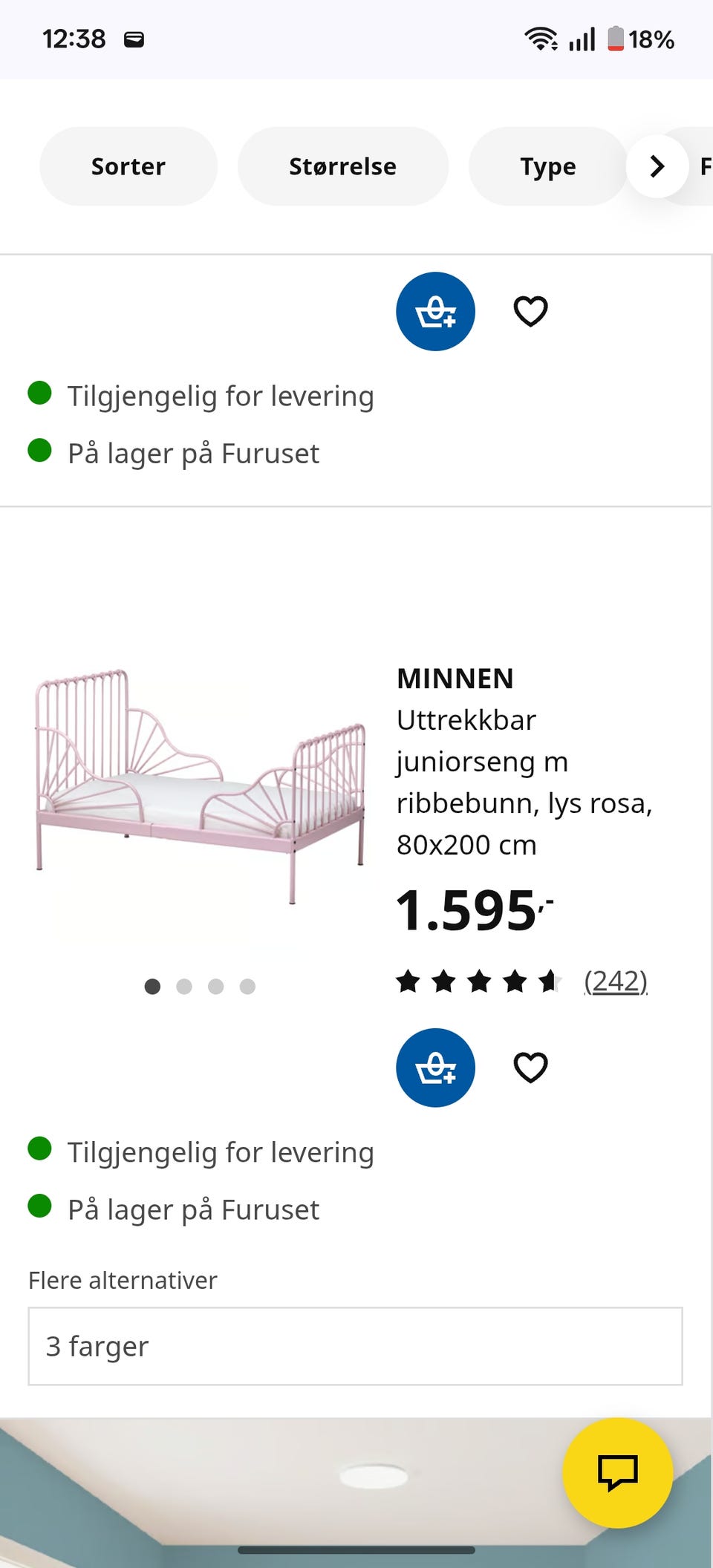Select the second image carousel dot
713x1568 pixels.
click(x=184, y=986)
